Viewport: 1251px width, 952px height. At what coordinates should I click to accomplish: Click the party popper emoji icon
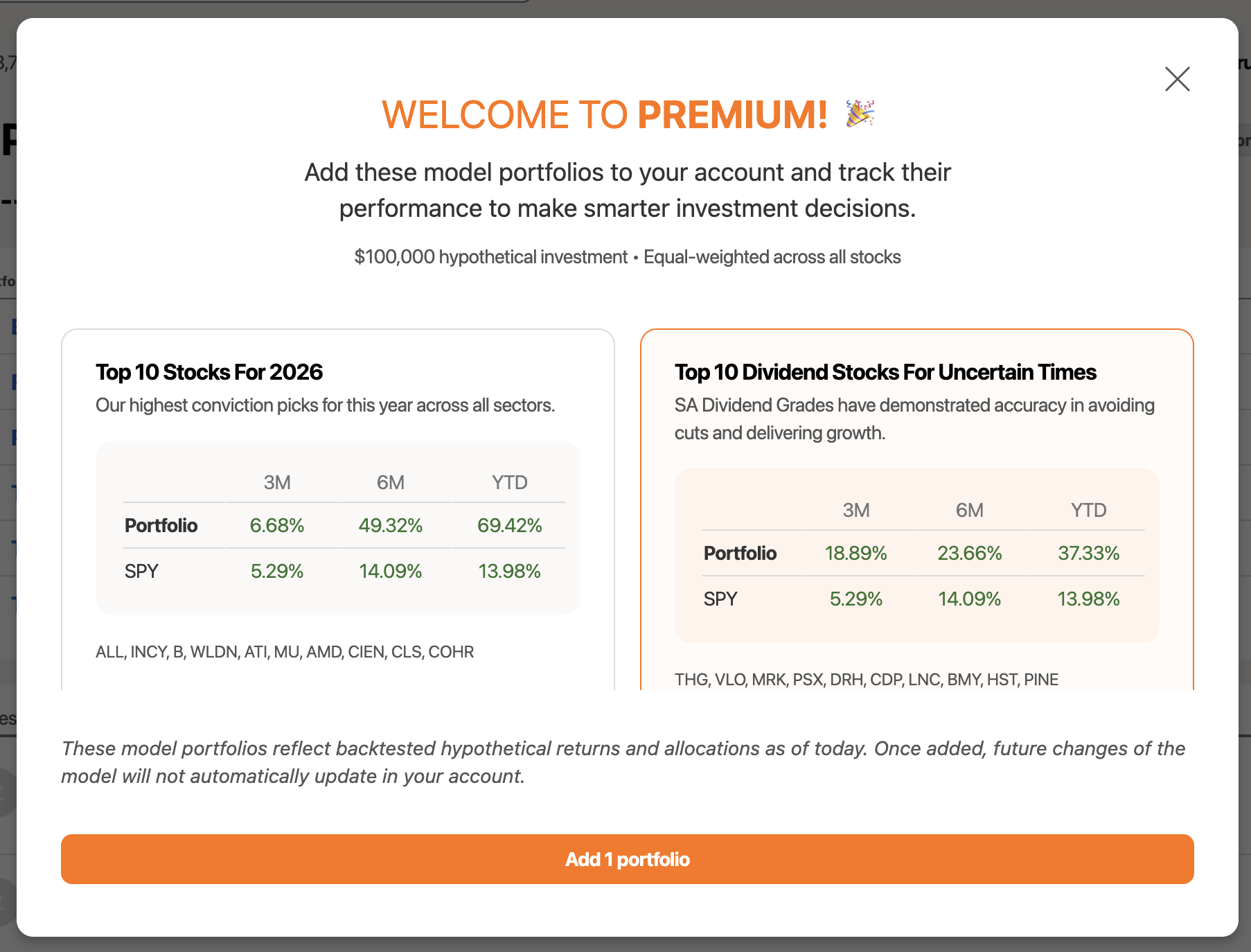(860, 114)
